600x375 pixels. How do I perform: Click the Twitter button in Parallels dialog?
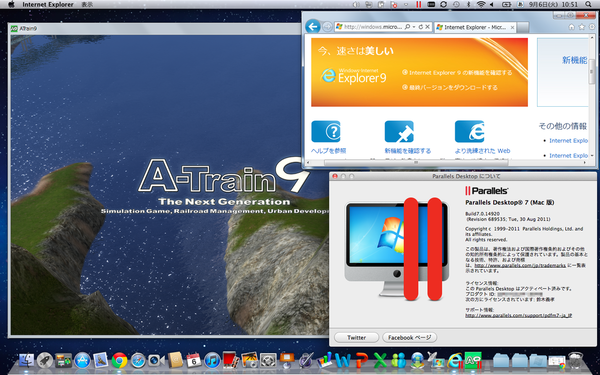tap(356, 338)
